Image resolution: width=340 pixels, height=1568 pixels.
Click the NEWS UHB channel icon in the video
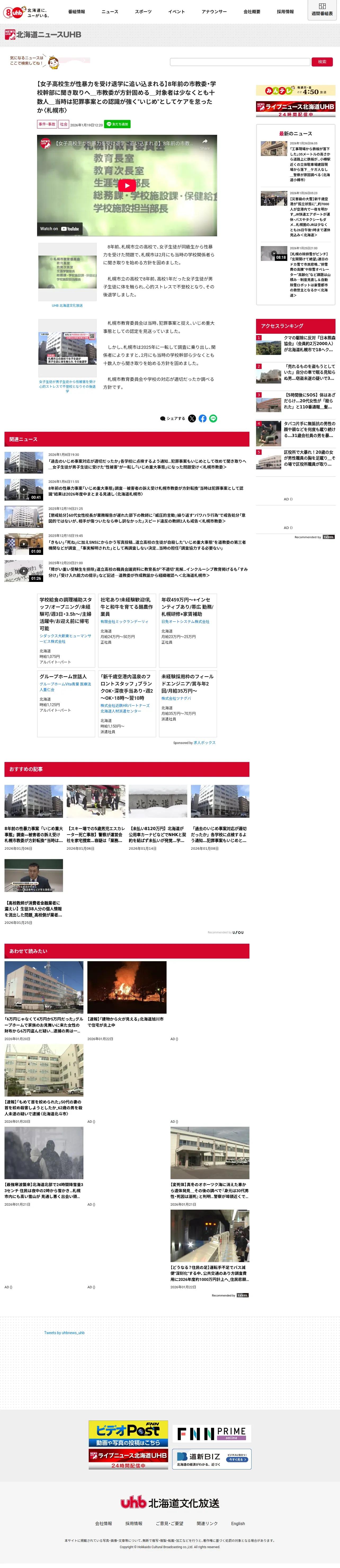click(x=45, y=144)
